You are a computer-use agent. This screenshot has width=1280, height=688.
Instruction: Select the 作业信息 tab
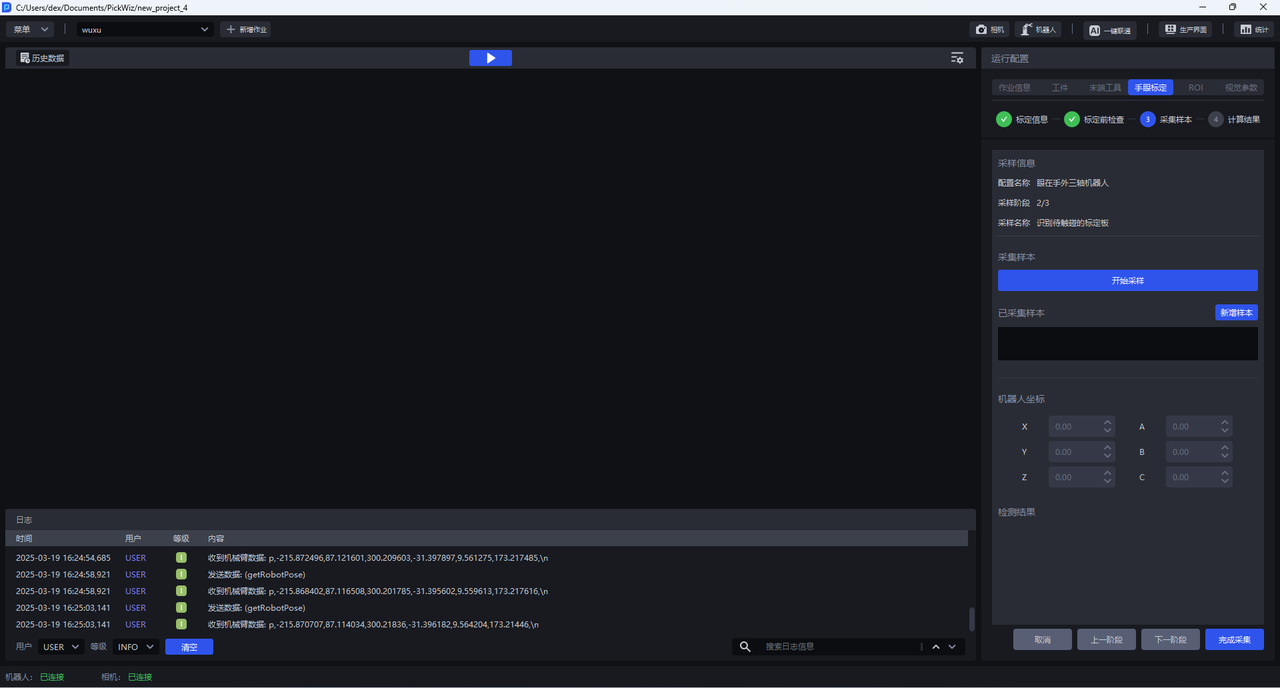1014,88
